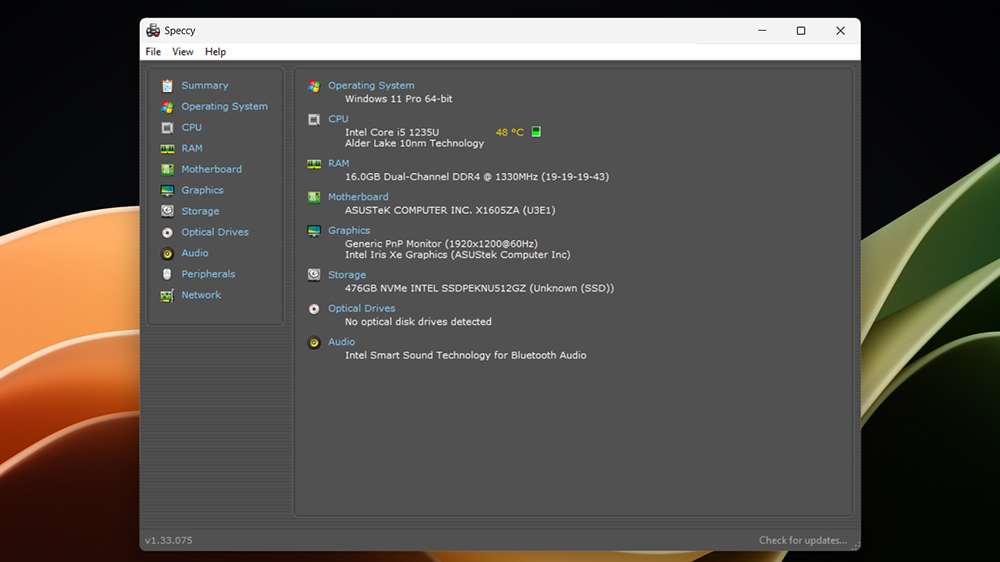Image resolution: width=1000 pixels, height=562 pixels.
Task: Click the Storage drive icon in sidebar
Action: click(167, 211)
